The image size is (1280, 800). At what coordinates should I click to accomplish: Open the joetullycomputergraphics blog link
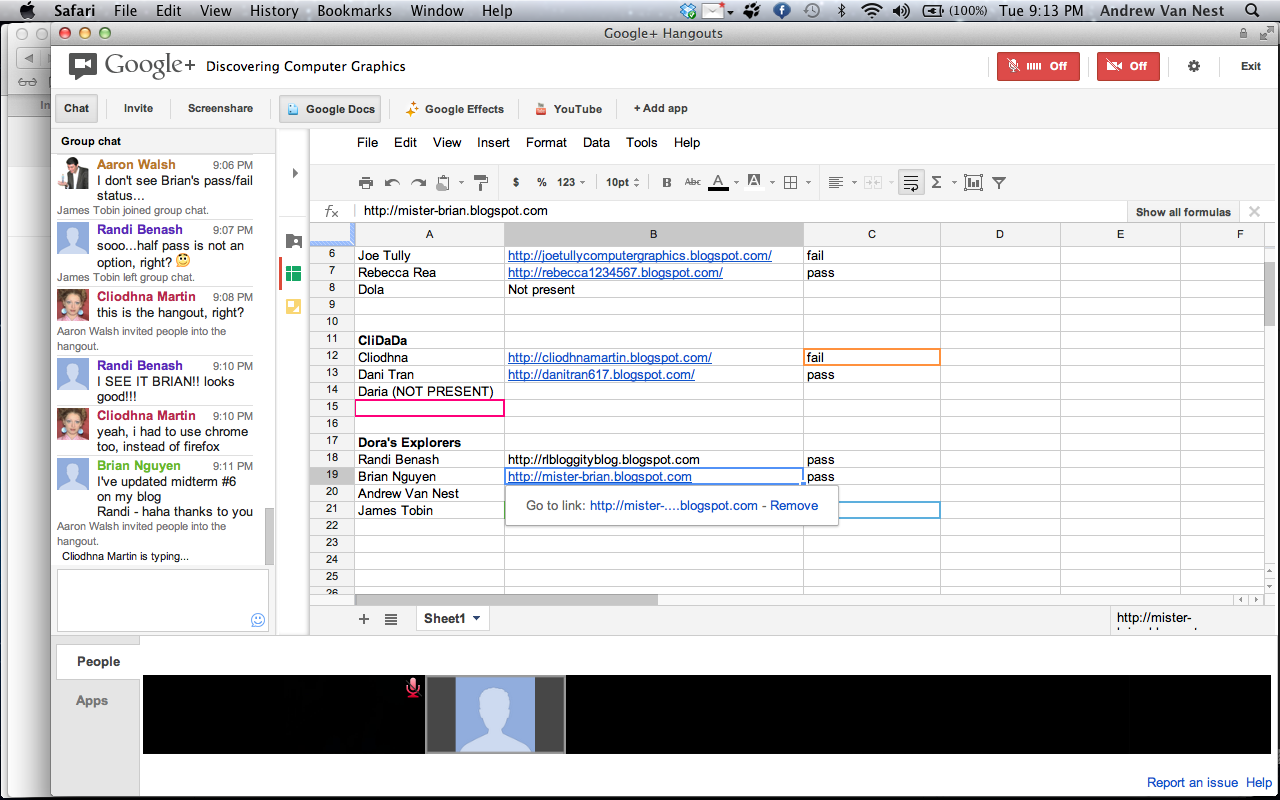click(x=640, y=256)
